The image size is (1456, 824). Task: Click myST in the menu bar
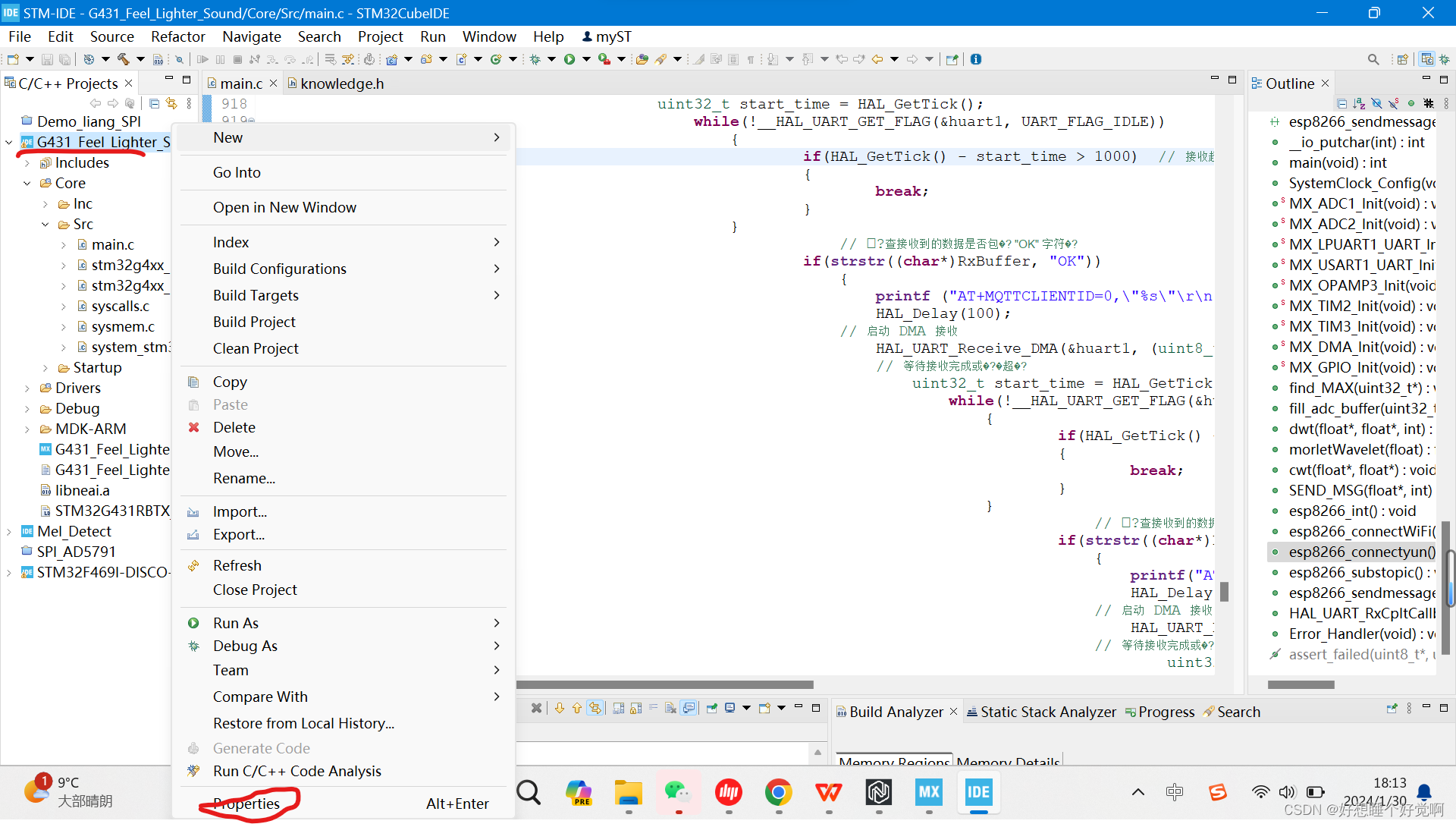[607, 36]
